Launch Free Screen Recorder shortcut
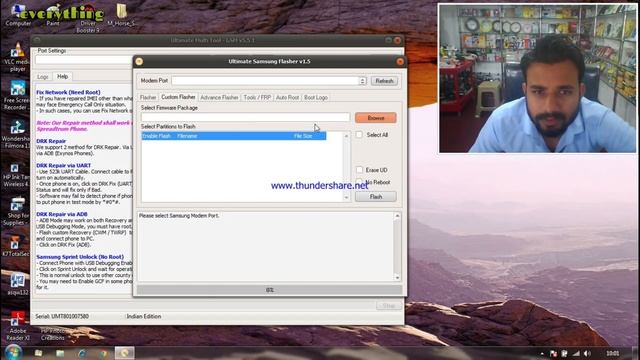Image resolution: width=640 pixels, height=360 pixels. (17, 96)
